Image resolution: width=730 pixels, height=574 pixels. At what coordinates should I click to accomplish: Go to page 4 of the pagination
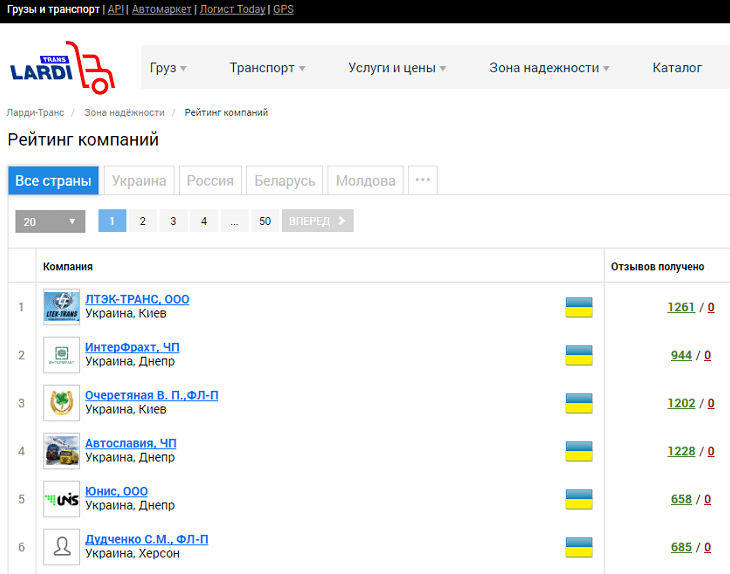(x=204, y=221)
